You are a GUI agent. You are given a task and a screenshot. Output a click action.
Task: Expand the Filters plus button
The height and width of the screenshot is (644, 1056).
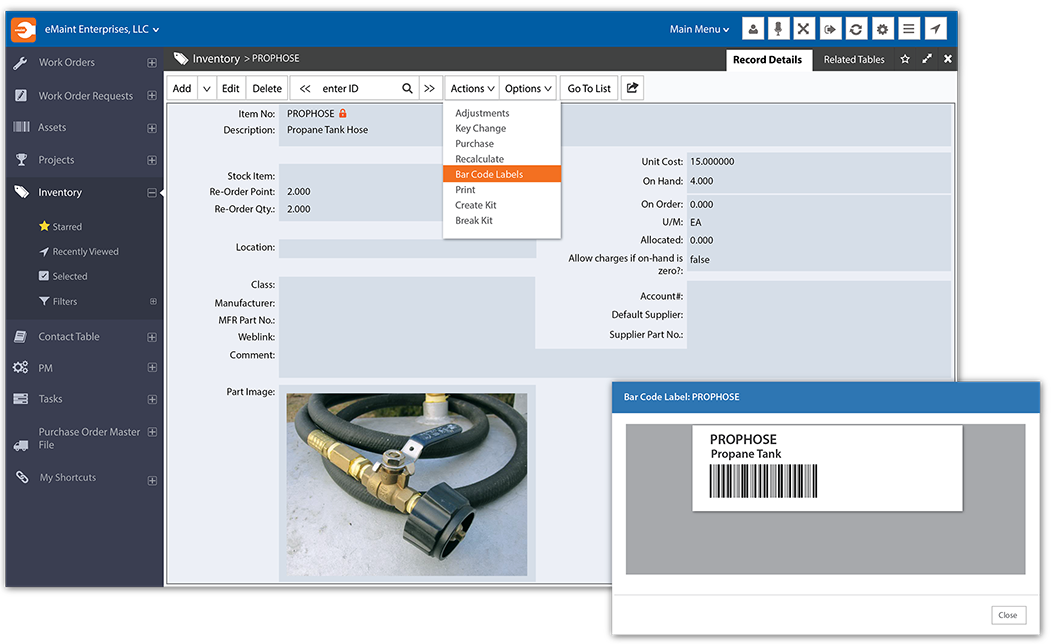[x=153, y=301]
